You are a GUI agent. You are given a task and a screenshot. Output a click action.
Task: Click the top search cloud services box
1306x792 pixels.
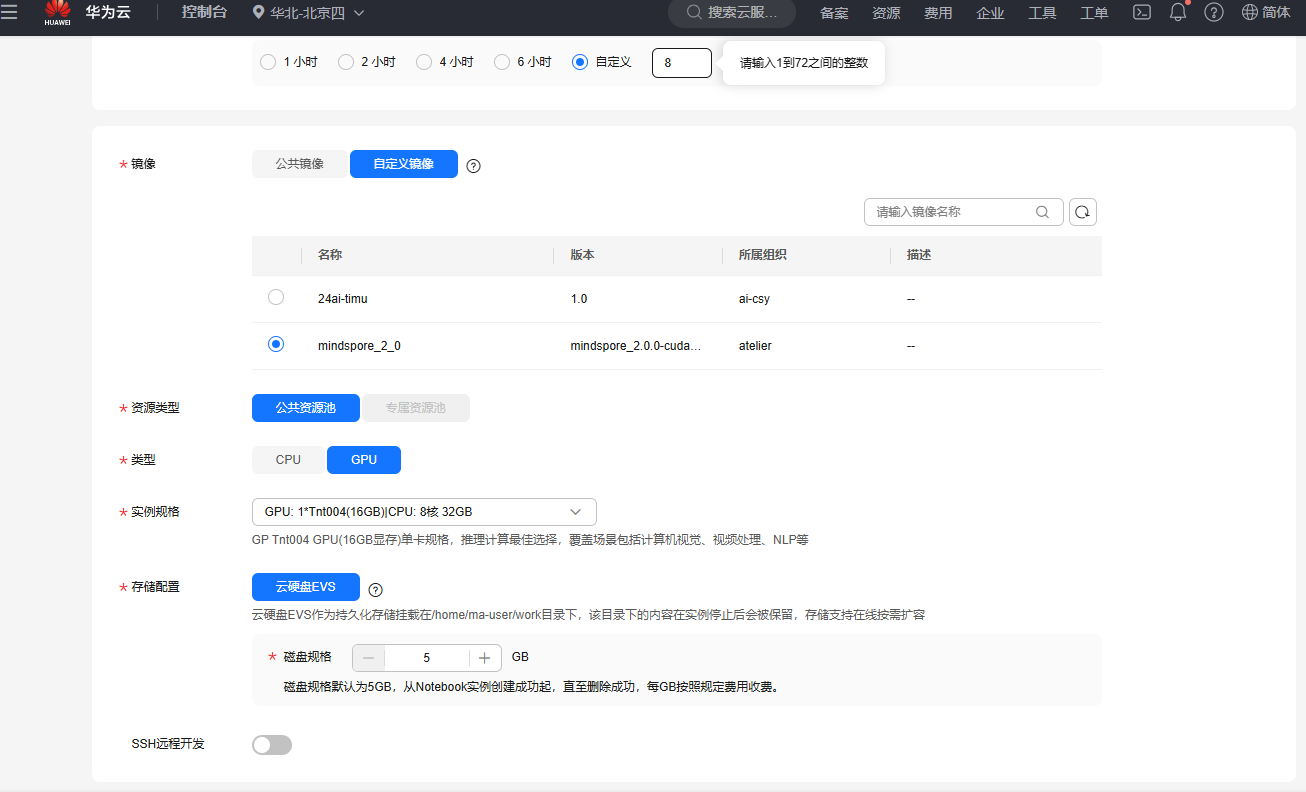click(x=732, y=13)
